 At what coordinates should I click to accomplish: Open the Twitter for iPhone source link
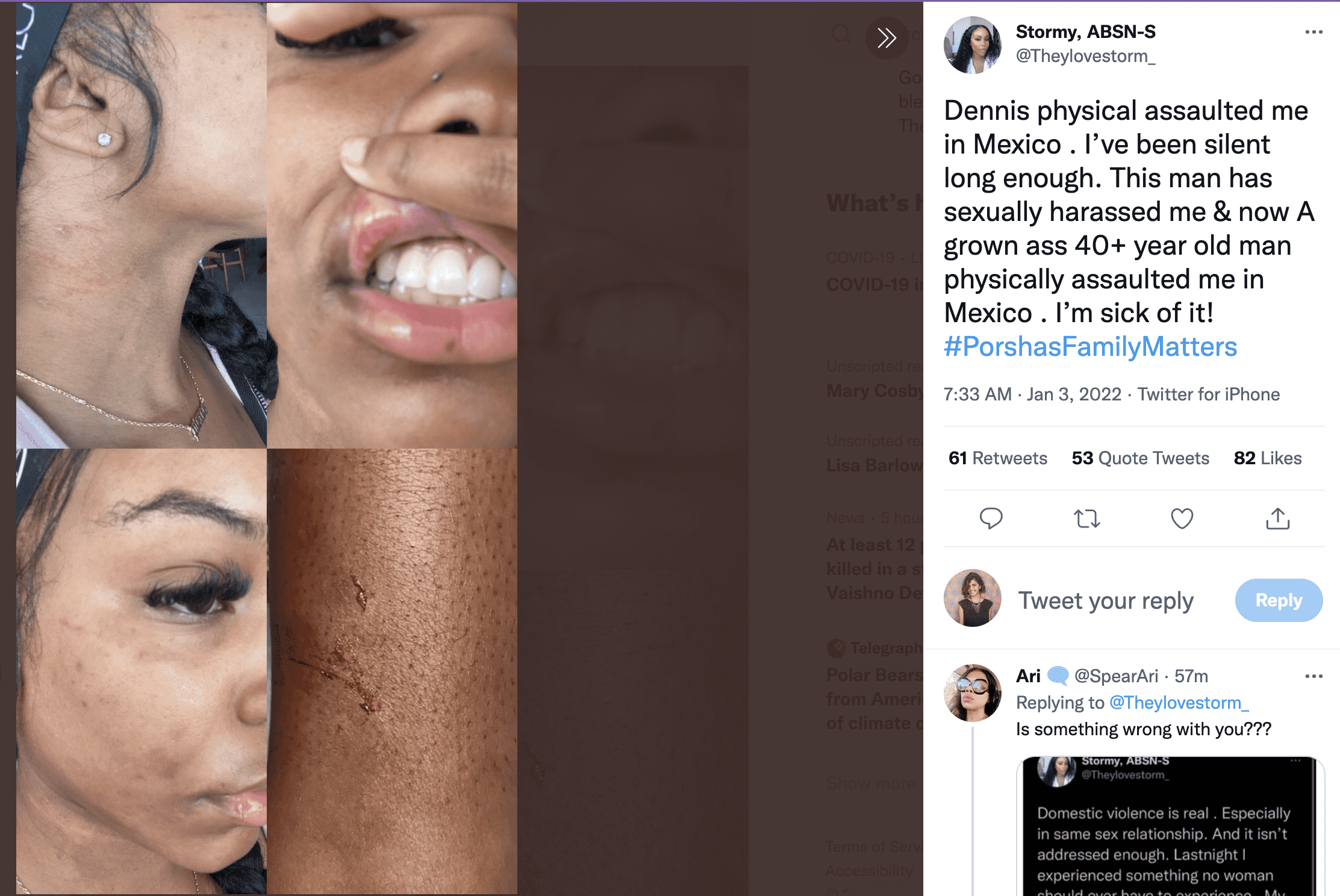[x=1208, y=394]
